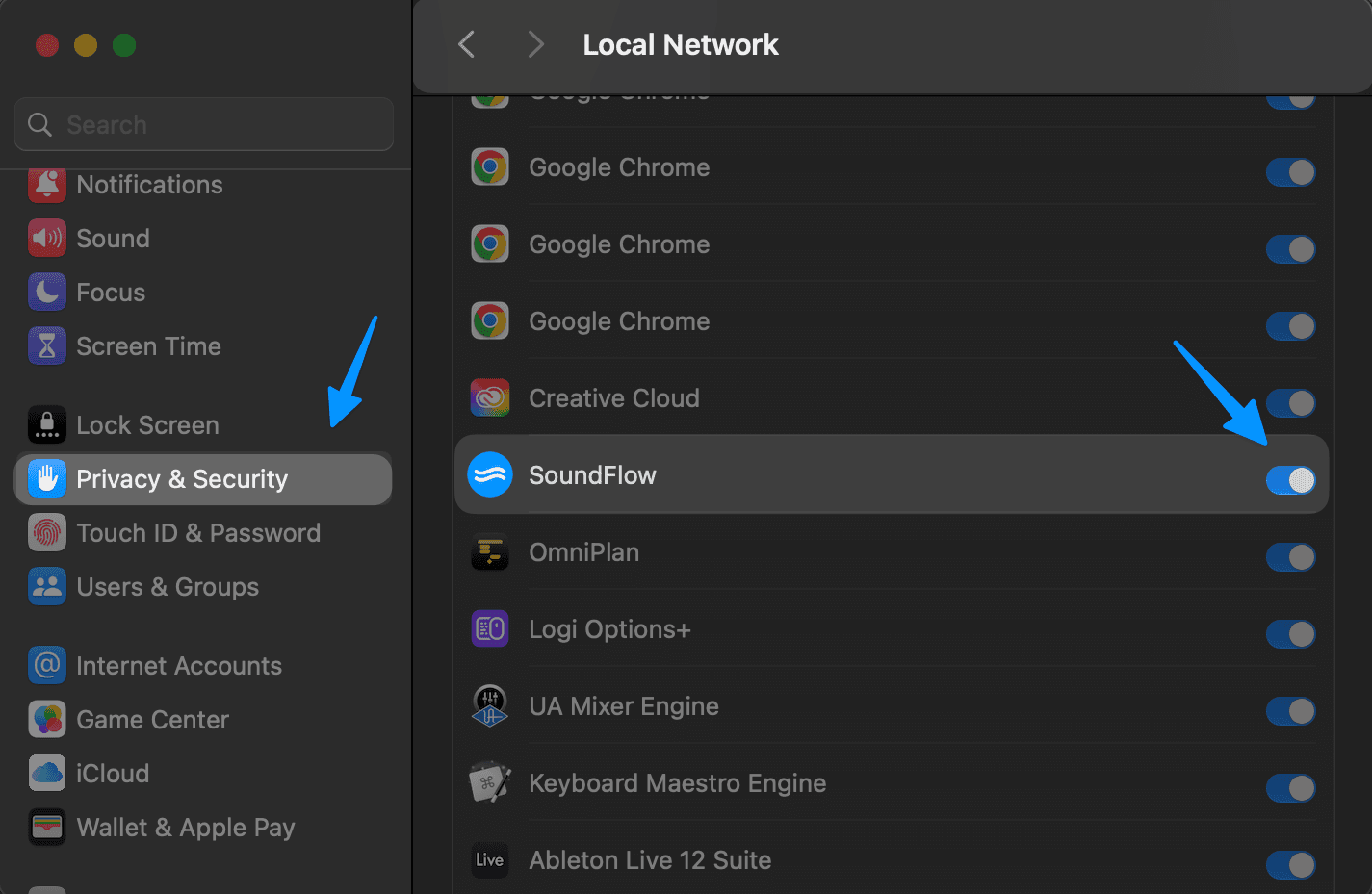Focus the Search field in sidebar
1372x894 pixels.
pos(204,124)
